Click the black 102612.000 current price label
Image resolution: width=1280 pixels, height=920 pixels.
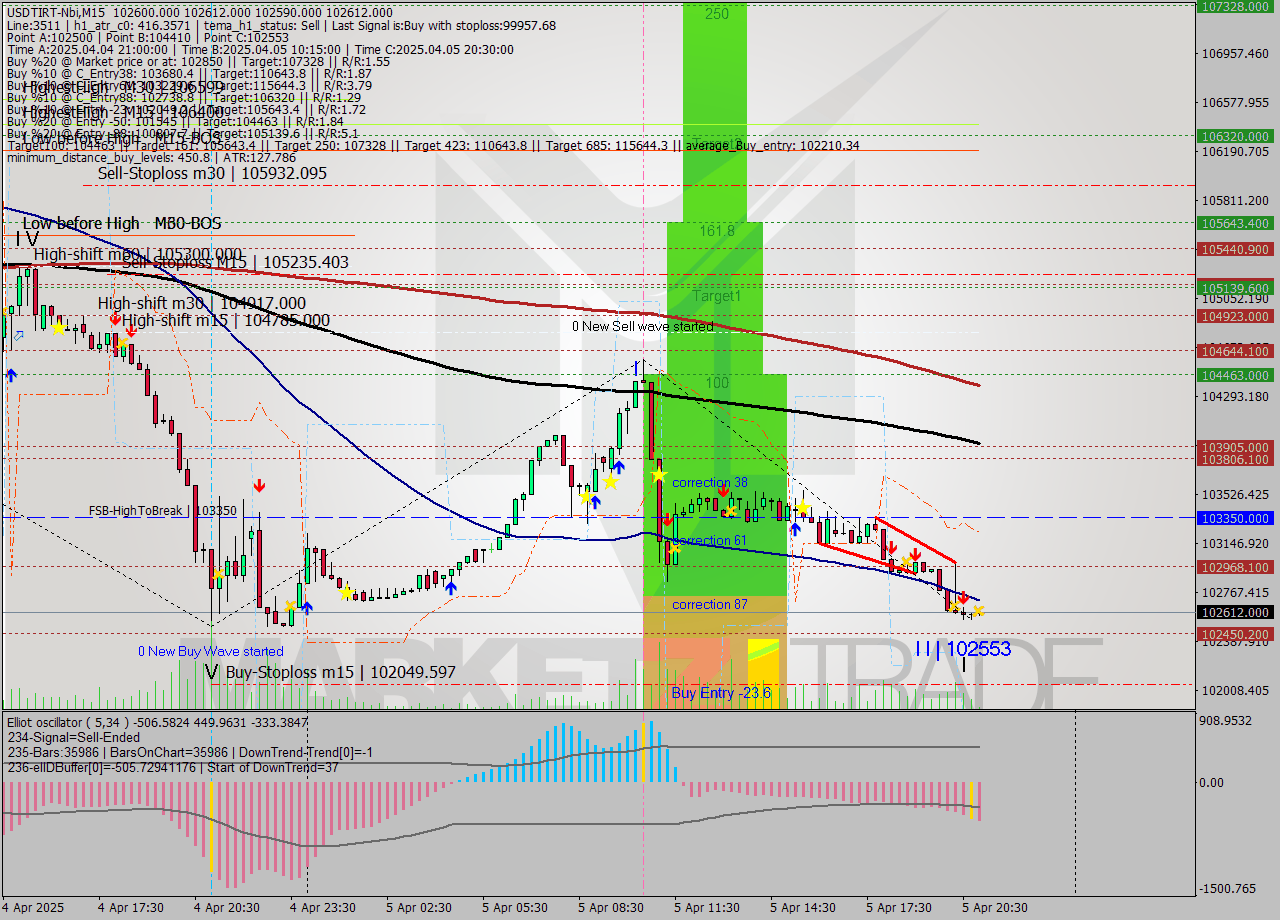click(1234, 612)
